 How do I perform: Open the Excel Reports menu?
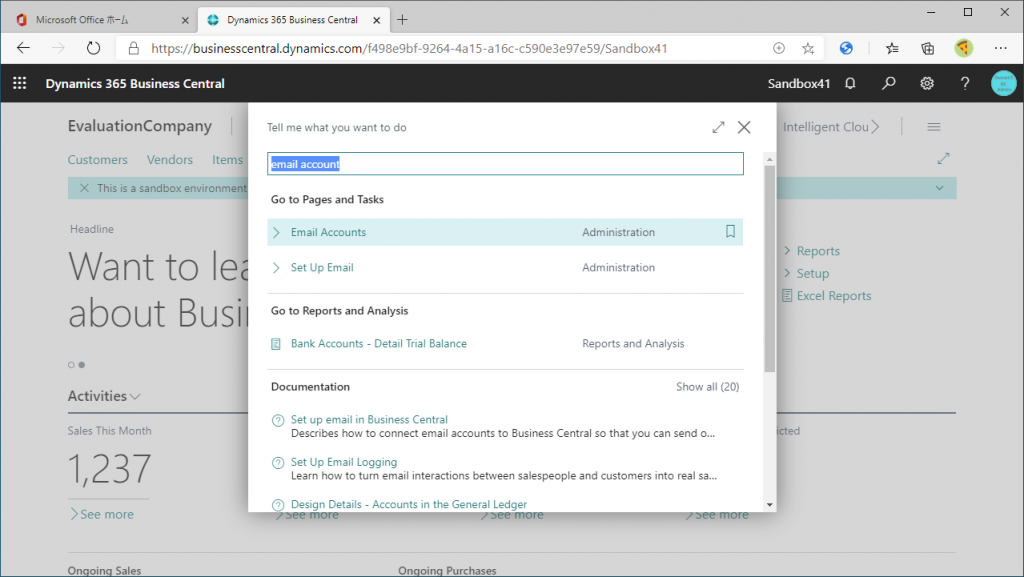[834, 296]
